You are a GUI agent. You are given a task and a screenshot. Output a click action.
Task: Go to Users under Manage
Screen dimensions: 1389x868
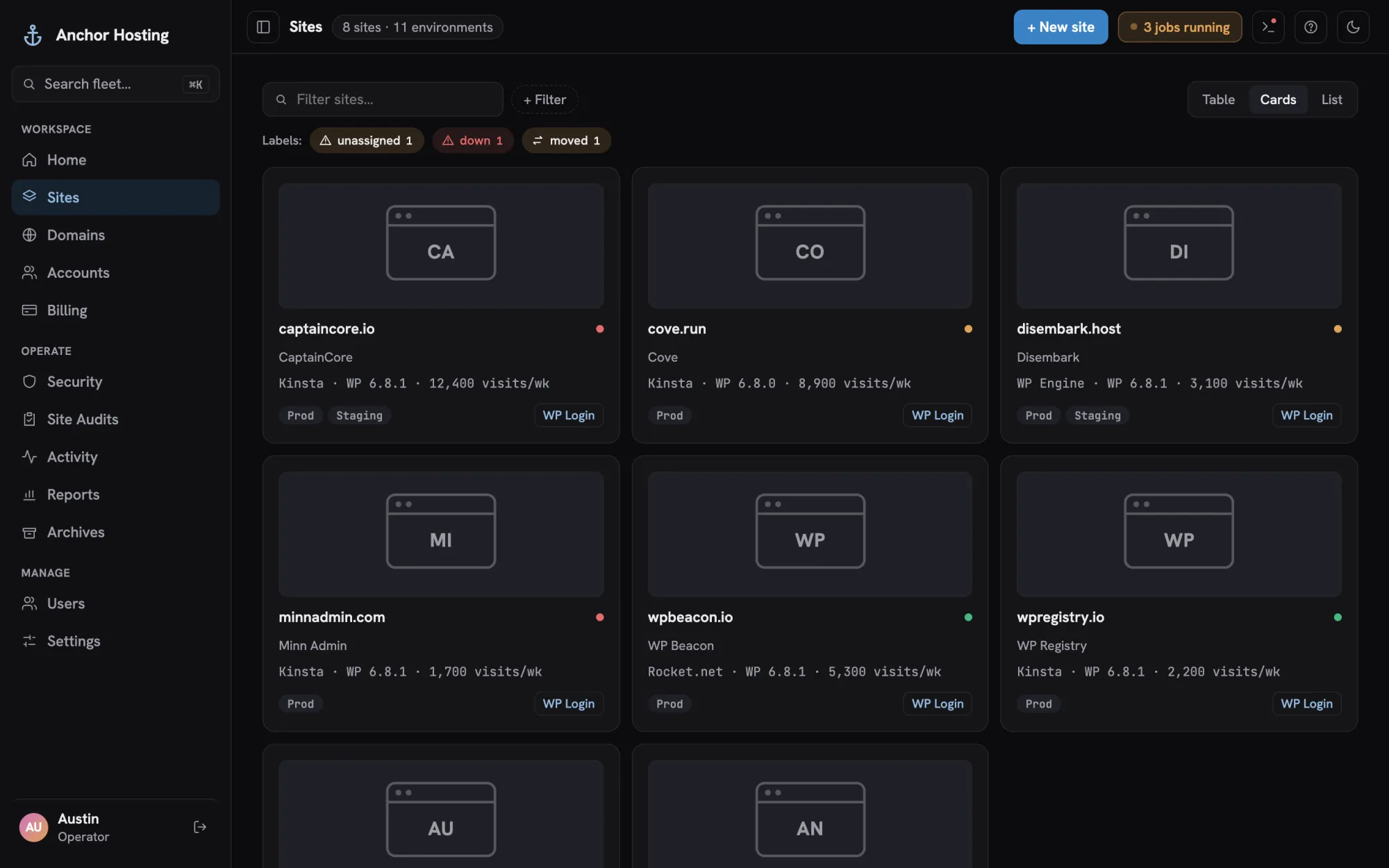pyautogui.click(x=115, y=603)
